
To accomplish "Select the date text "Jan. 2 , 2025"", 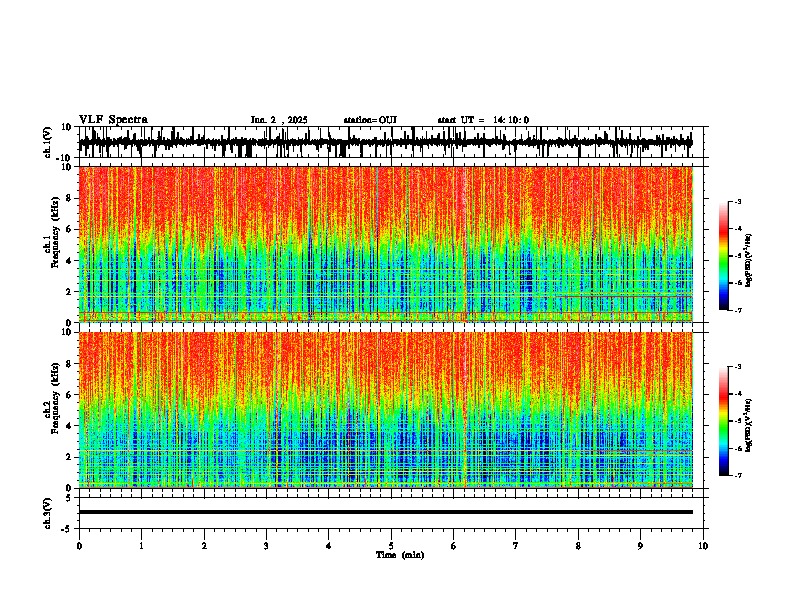I will (279, 120).
